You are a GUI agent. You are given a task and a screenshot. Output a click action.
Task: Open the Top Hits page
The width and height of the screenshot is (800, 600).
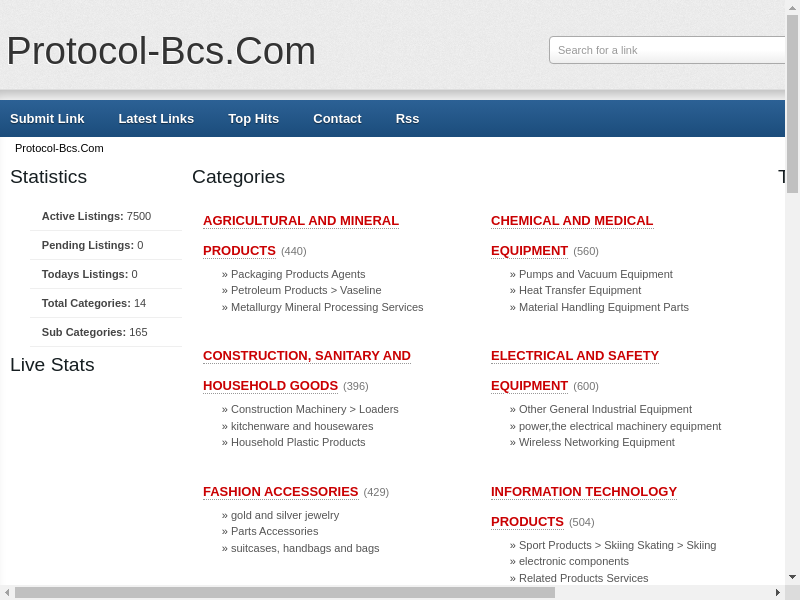(x=253, y=118)
